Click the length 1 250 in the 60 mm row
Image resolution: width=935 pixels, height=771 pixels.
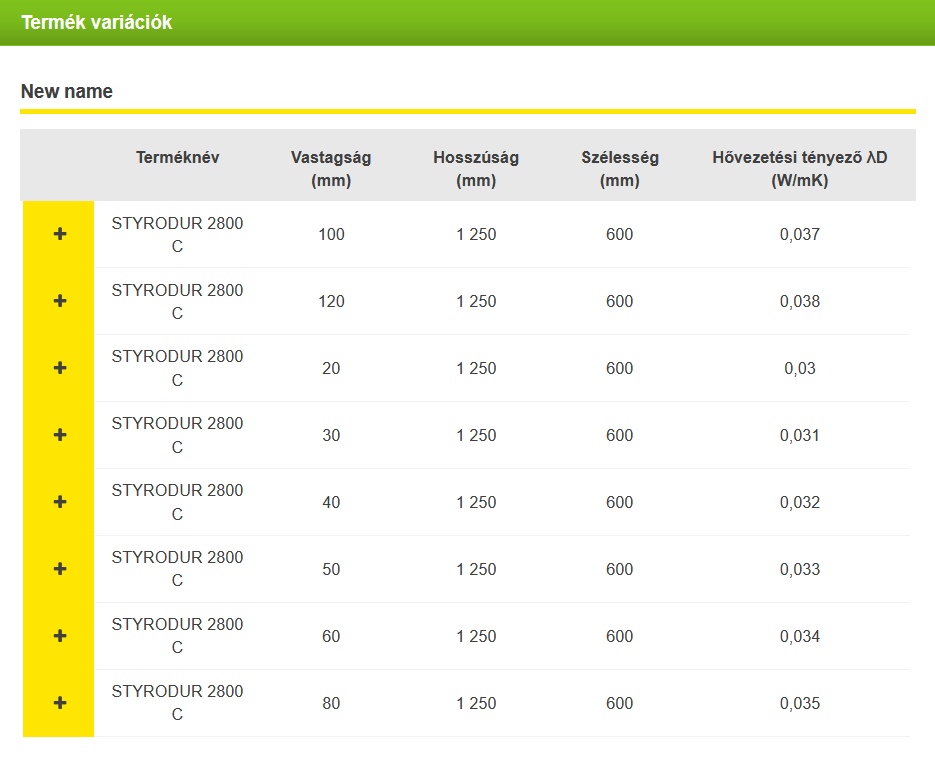point(476,636)
